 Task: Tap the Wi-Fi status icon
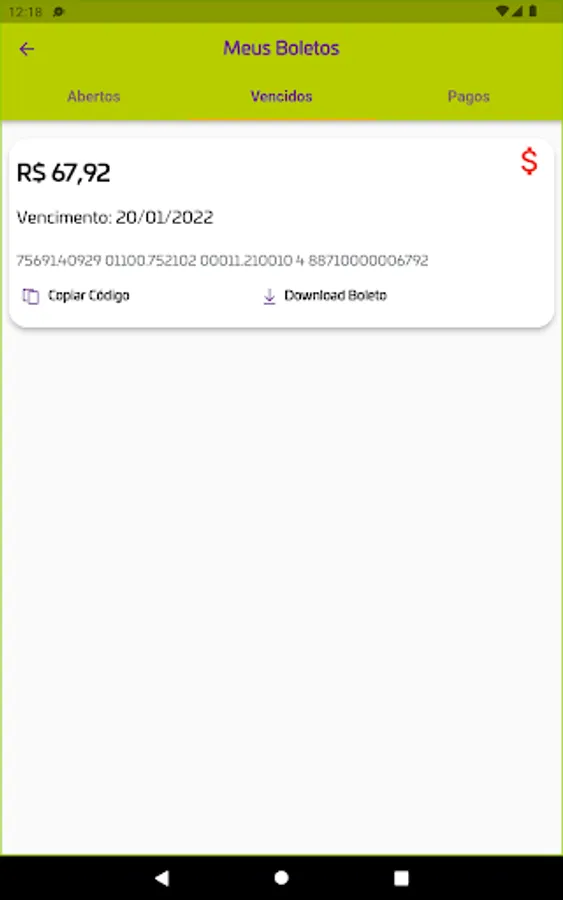click(x=502, y=11)
